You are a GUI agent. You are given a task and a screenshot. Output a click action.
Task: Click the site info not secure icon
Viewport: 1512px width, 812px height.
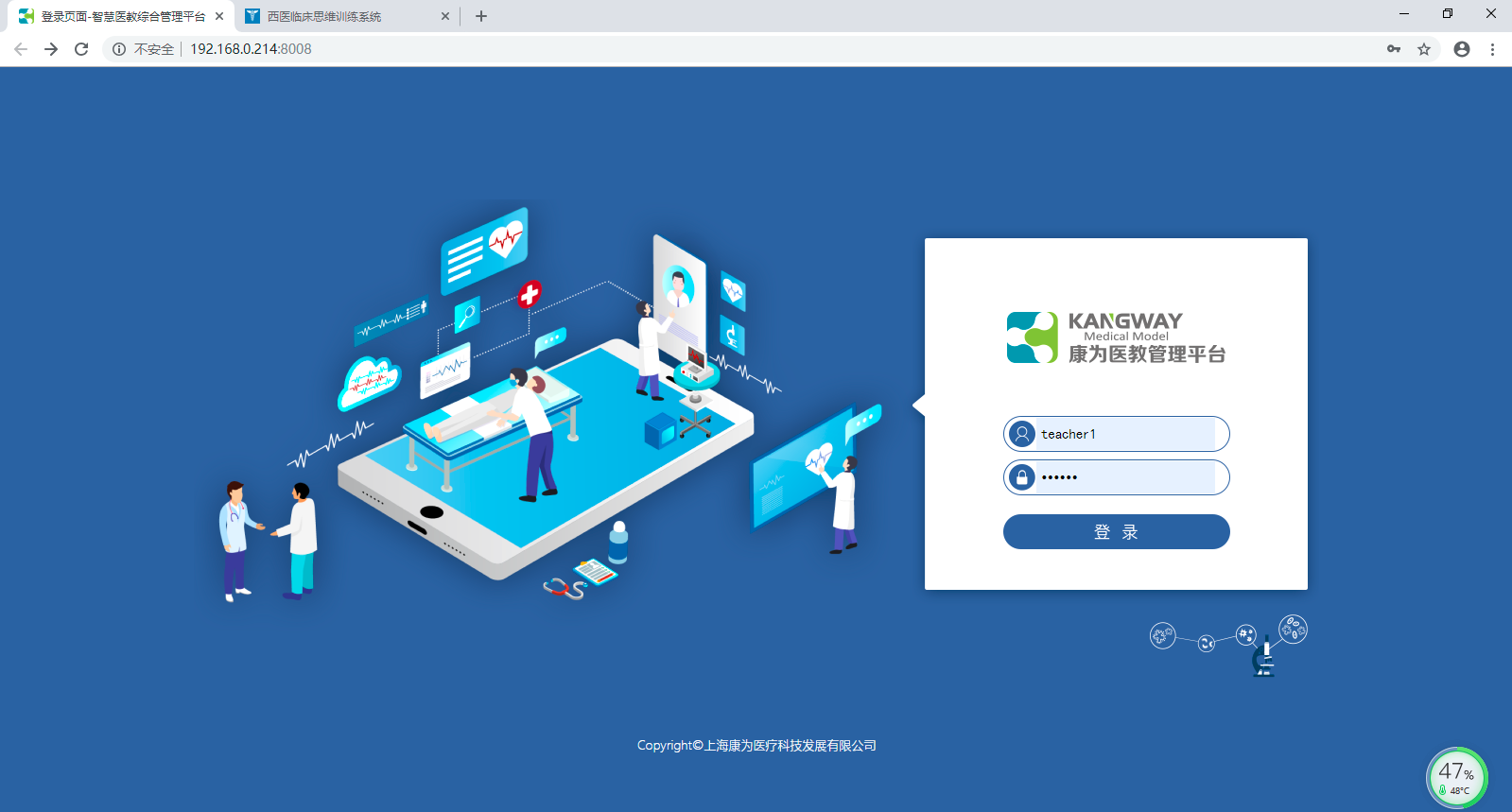tap(119, 49)
